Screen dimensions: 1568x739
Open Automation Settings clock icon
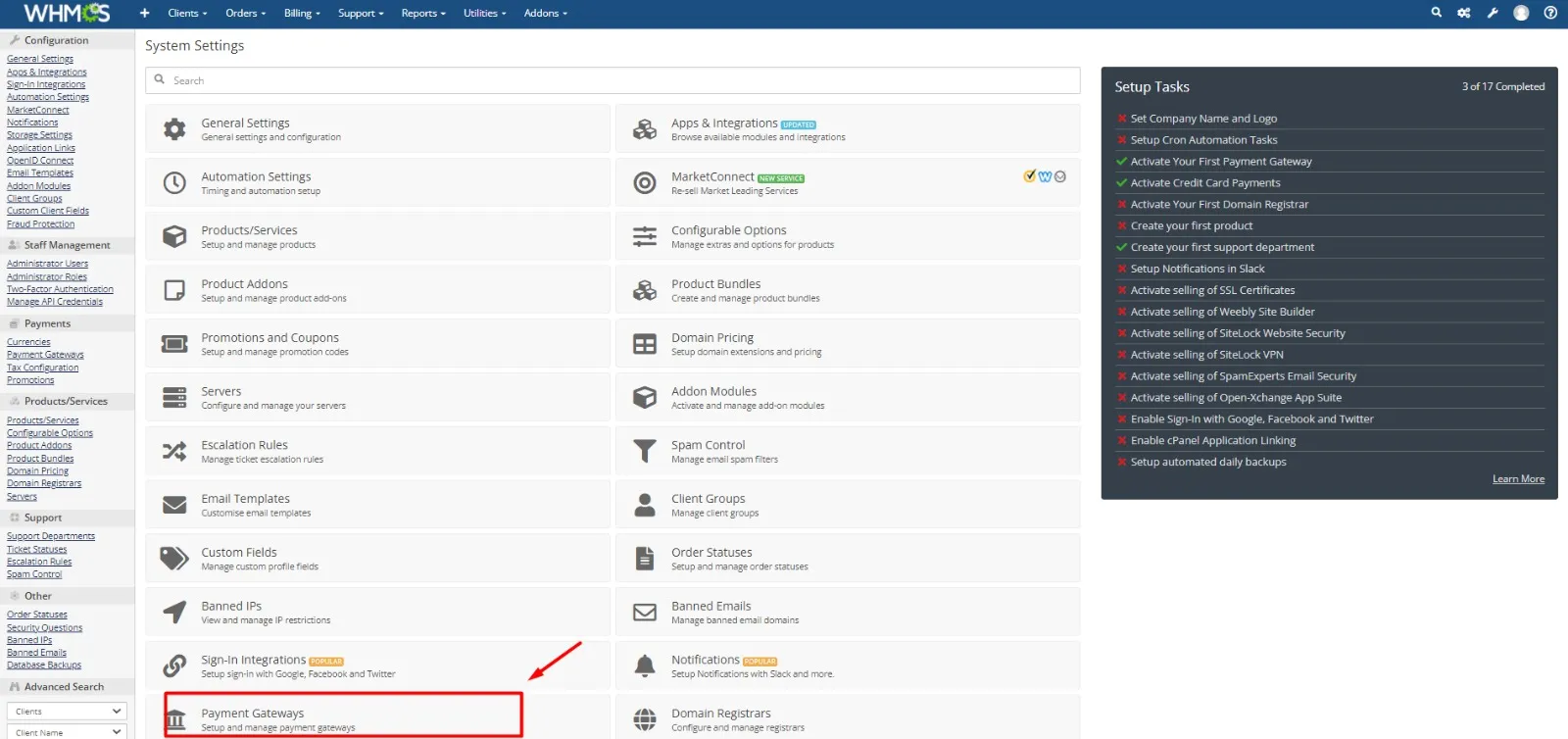click(174, 183)
